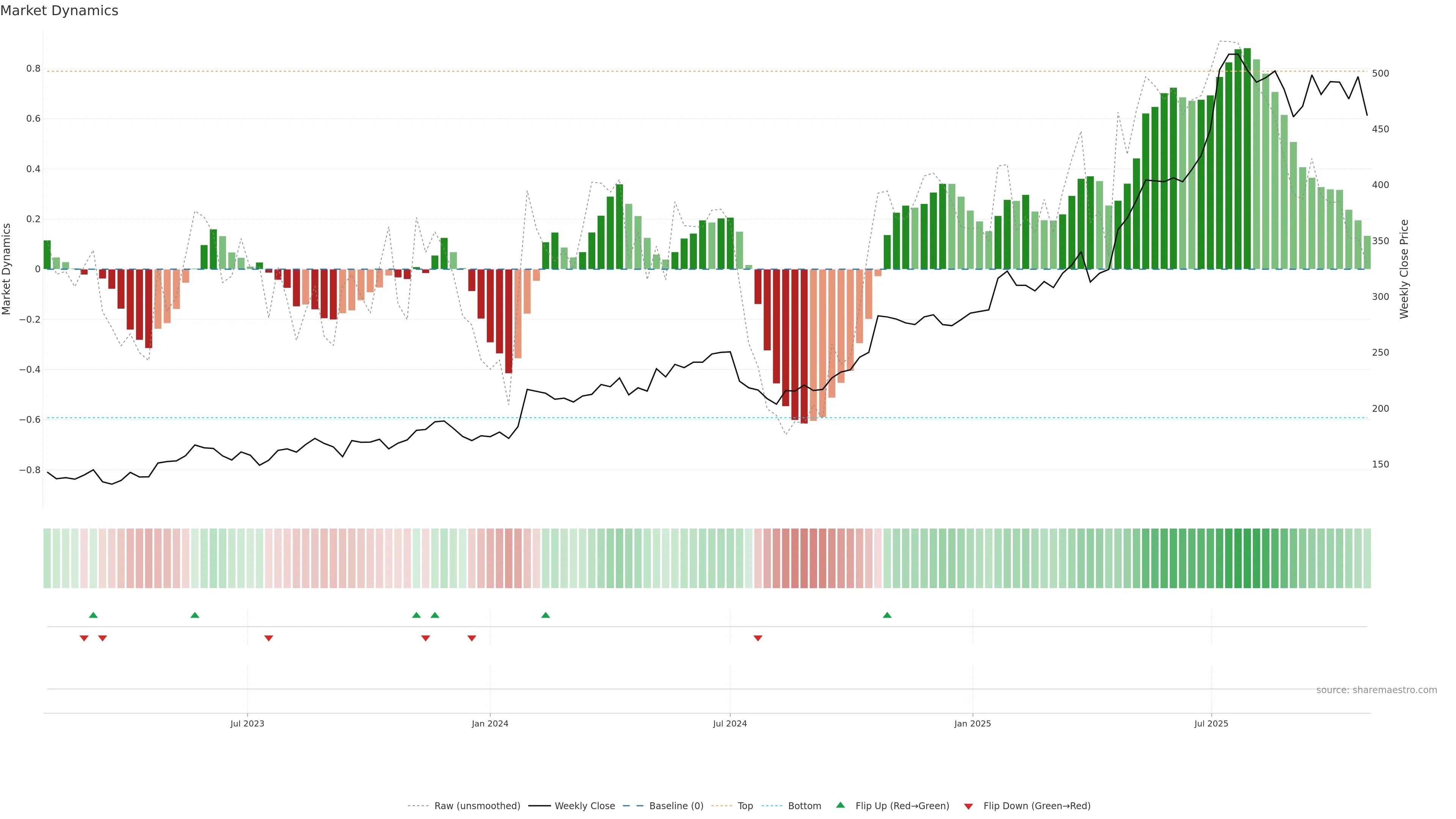
Task: Click the flip-up triangle just before Jul 2023
Action: click(195, 615)
